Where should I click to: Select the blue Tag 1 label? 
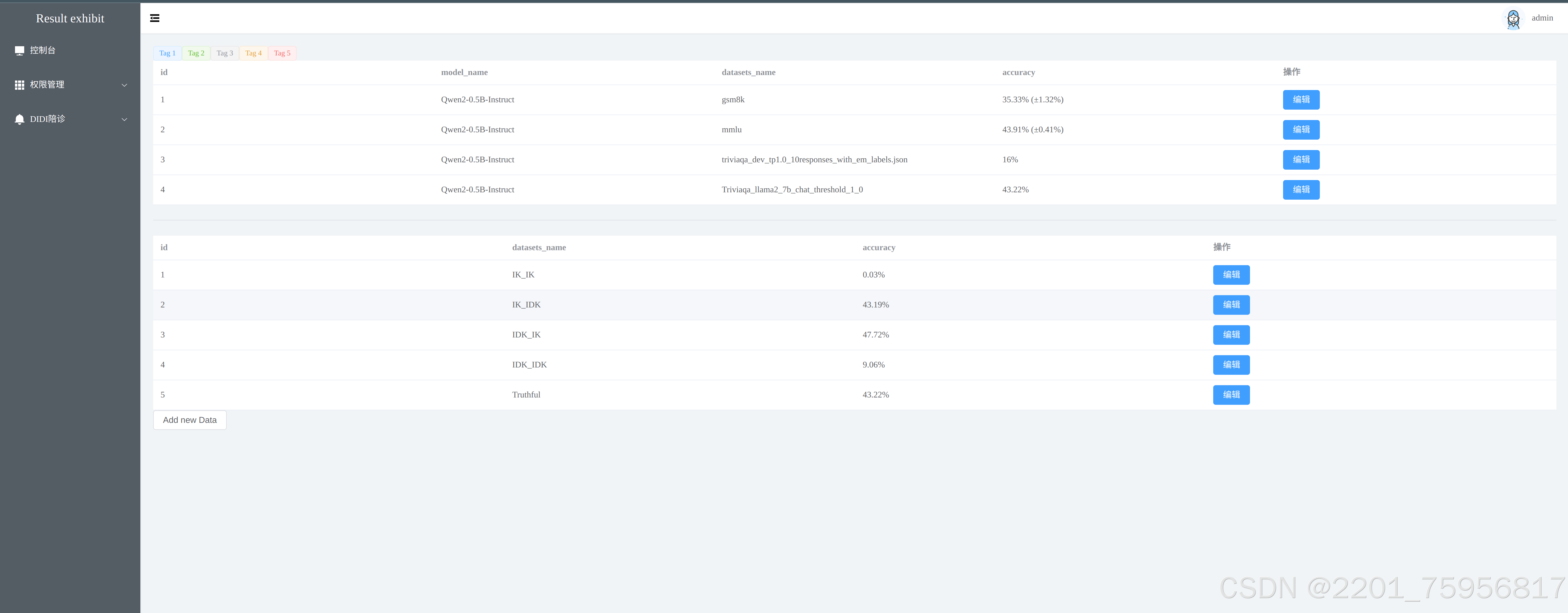tap(167, 53)
